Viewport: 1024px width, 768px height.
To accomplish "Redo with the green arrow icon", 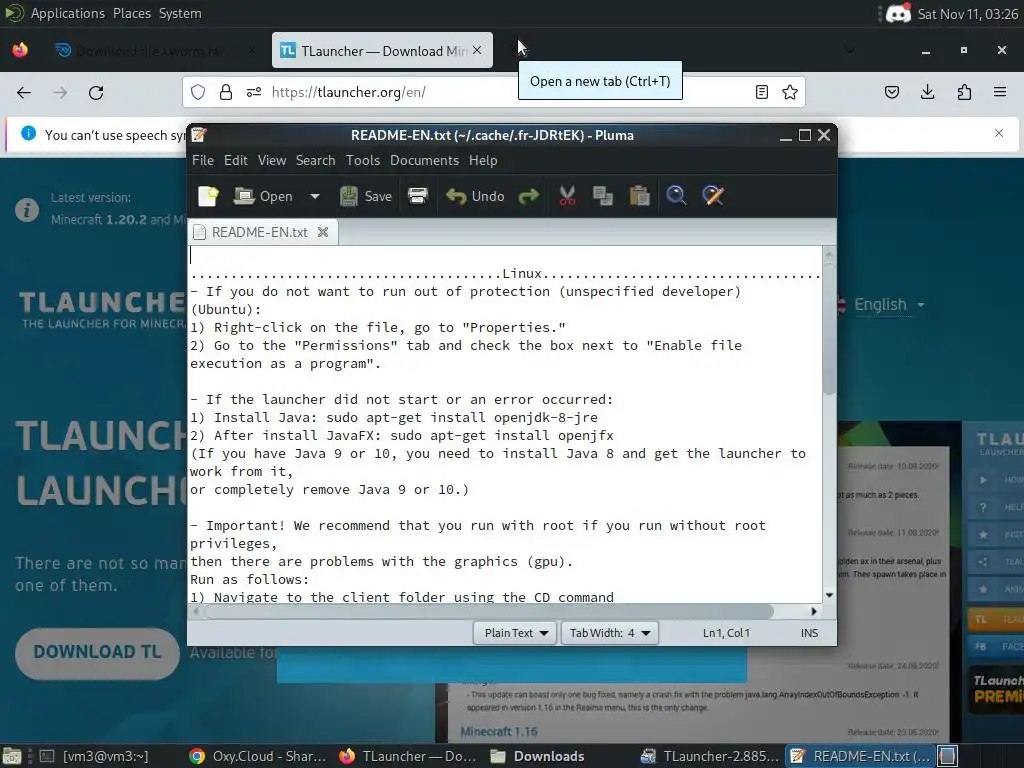I will click(x=528, y=196).
